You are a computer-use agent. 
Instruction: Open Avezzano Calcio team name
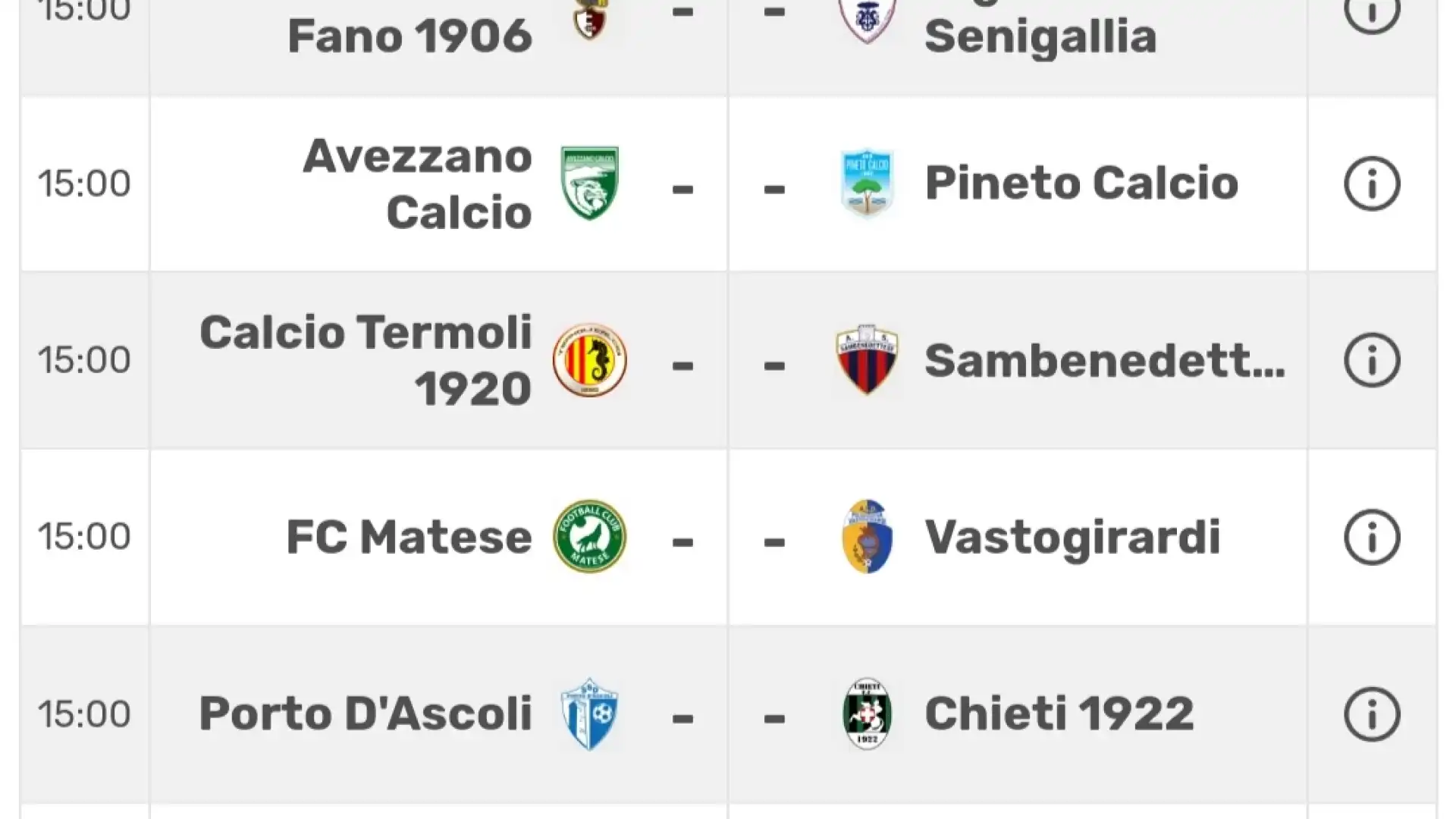click(x=418, y=184)
